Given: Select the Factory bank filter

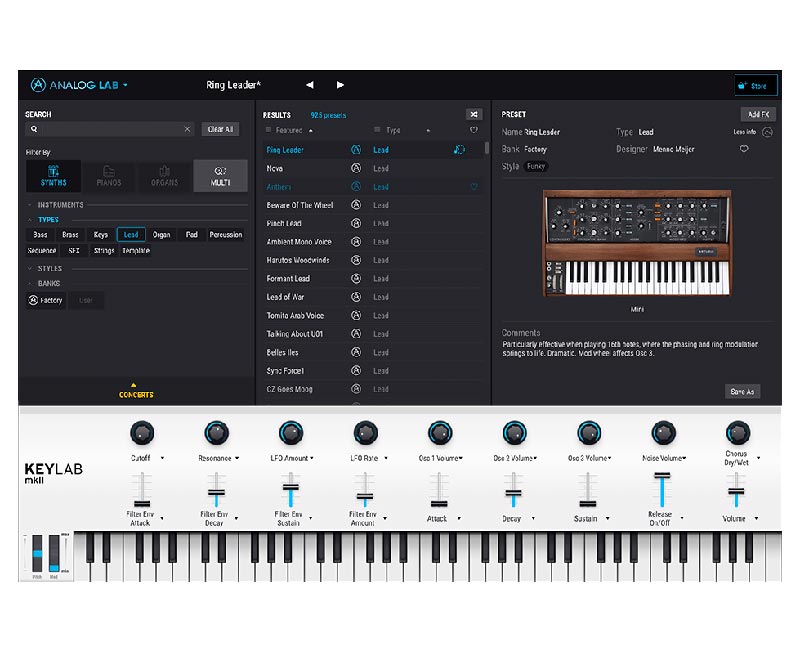Looking at the screenshot, I should click(46, 301).
